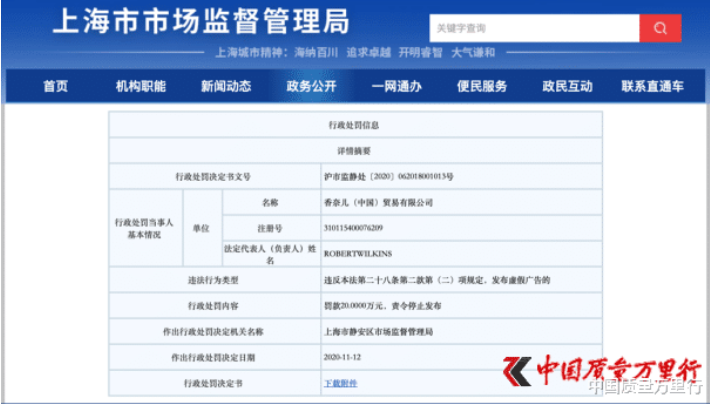The image size is (710, 404).
Task: Select the 政务公开 menu item
Action: click(312, 86)
